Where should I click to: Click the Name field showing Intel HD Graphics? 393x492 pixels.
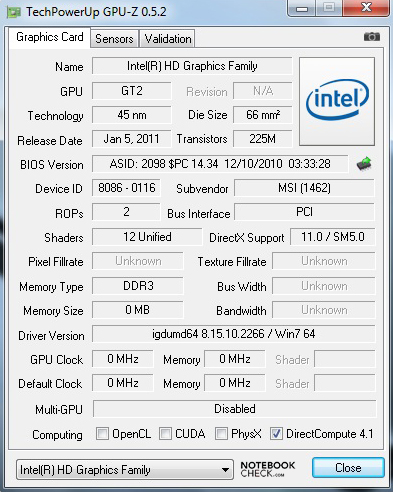192,66
